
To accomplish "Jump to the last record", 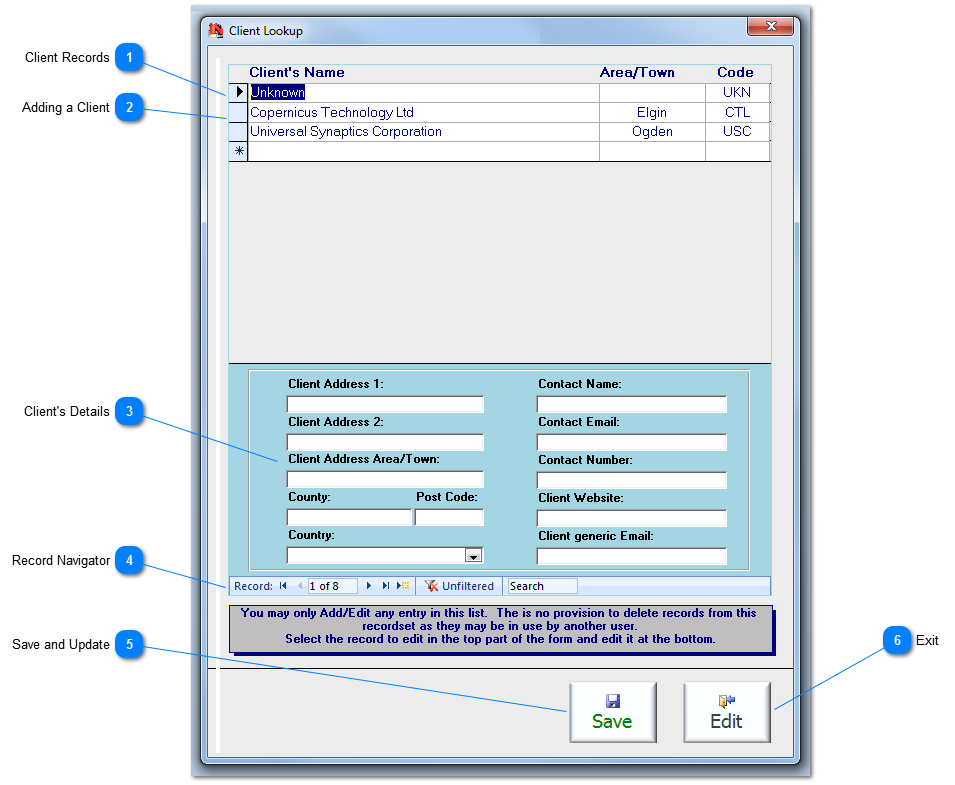I will [386, 586].
